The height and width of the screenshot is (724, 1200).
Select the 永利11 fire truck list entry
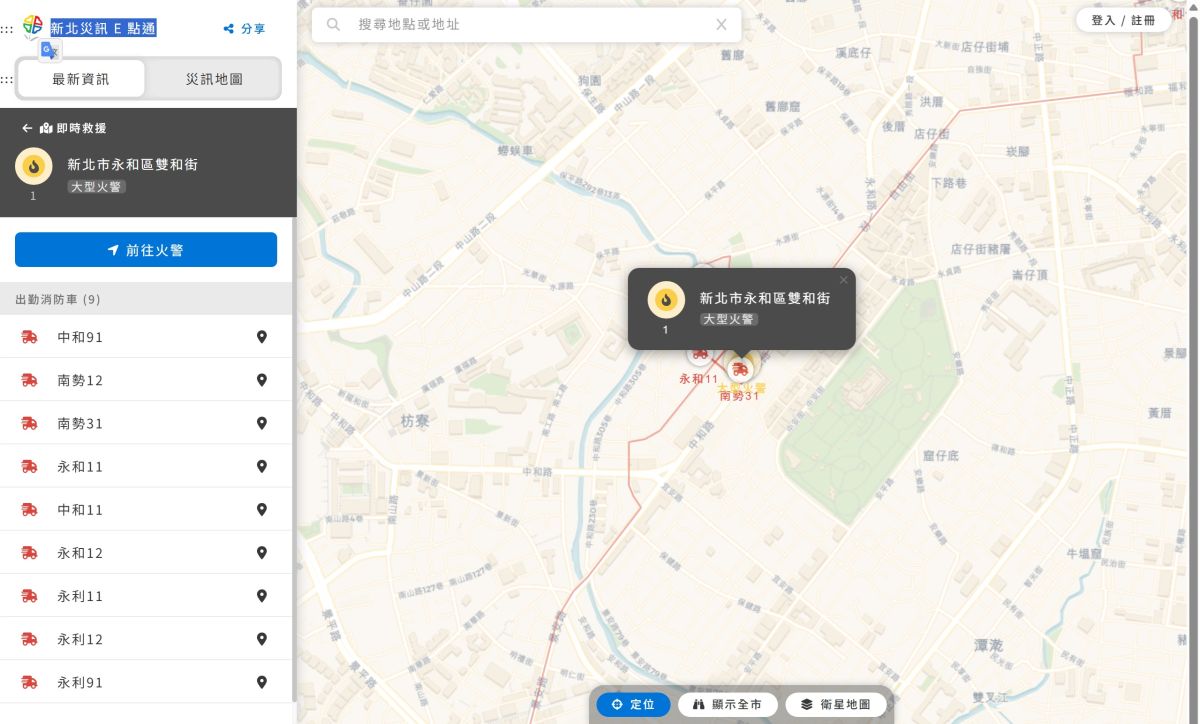pyautogui.click(x=80, y=596)
